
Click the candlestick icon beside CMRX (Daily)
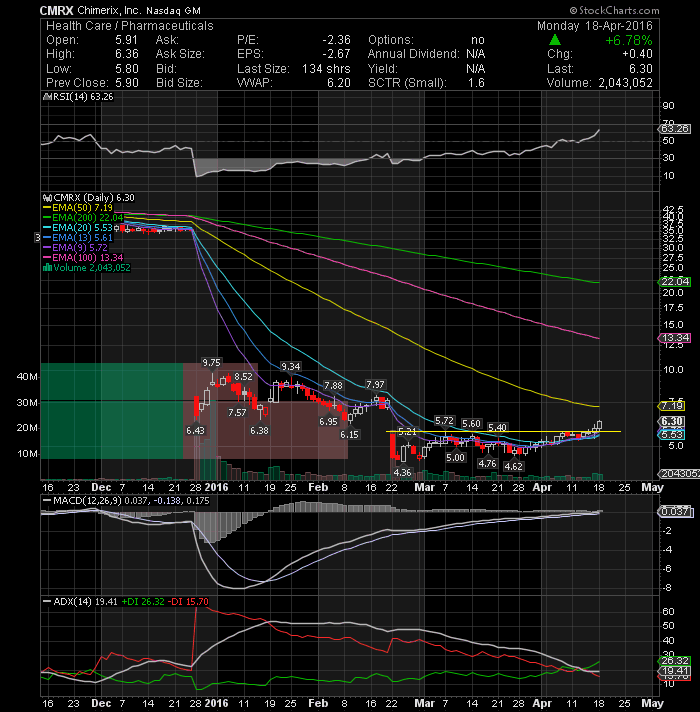(x=47, y=198)
